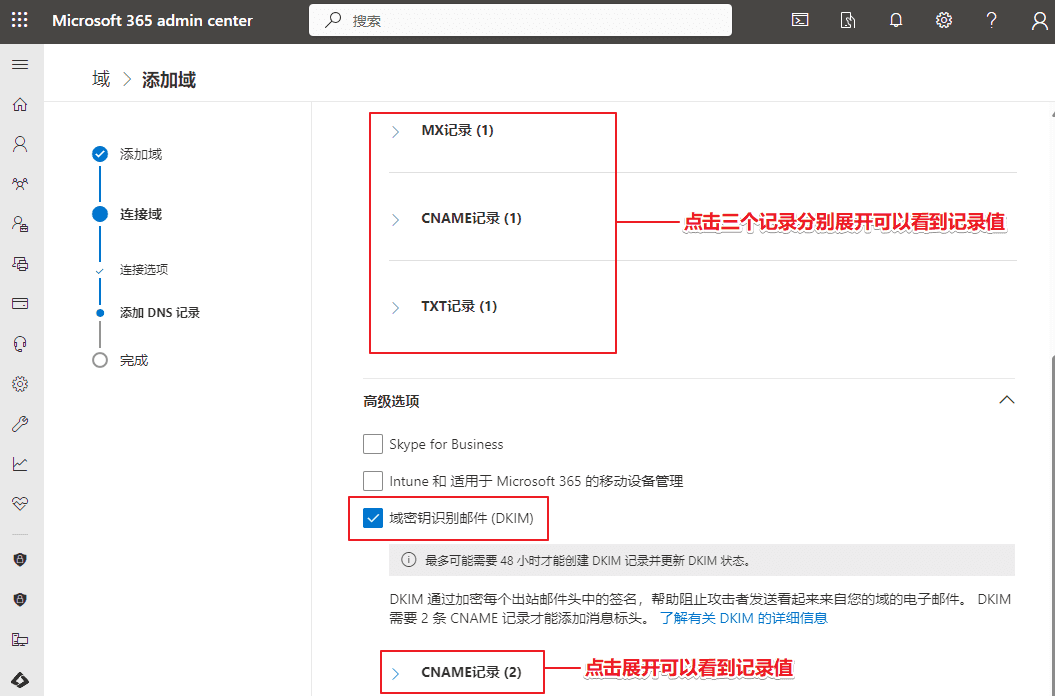Open Roles sidebar icon
1055x696 pixels.
point(20,223)
